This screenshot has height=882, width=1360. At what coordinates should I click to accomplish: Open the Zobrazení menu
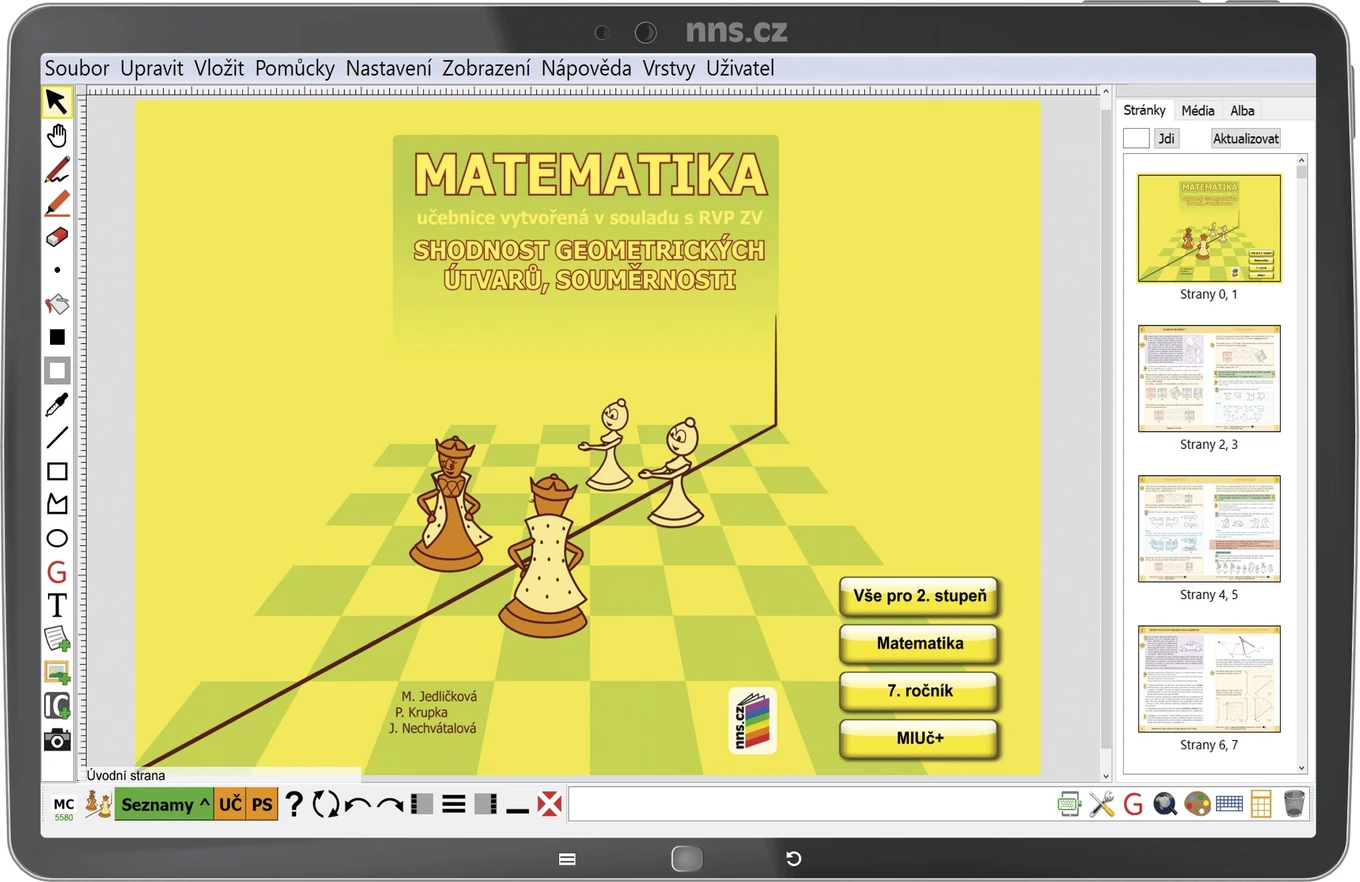(x=486, y=69)
